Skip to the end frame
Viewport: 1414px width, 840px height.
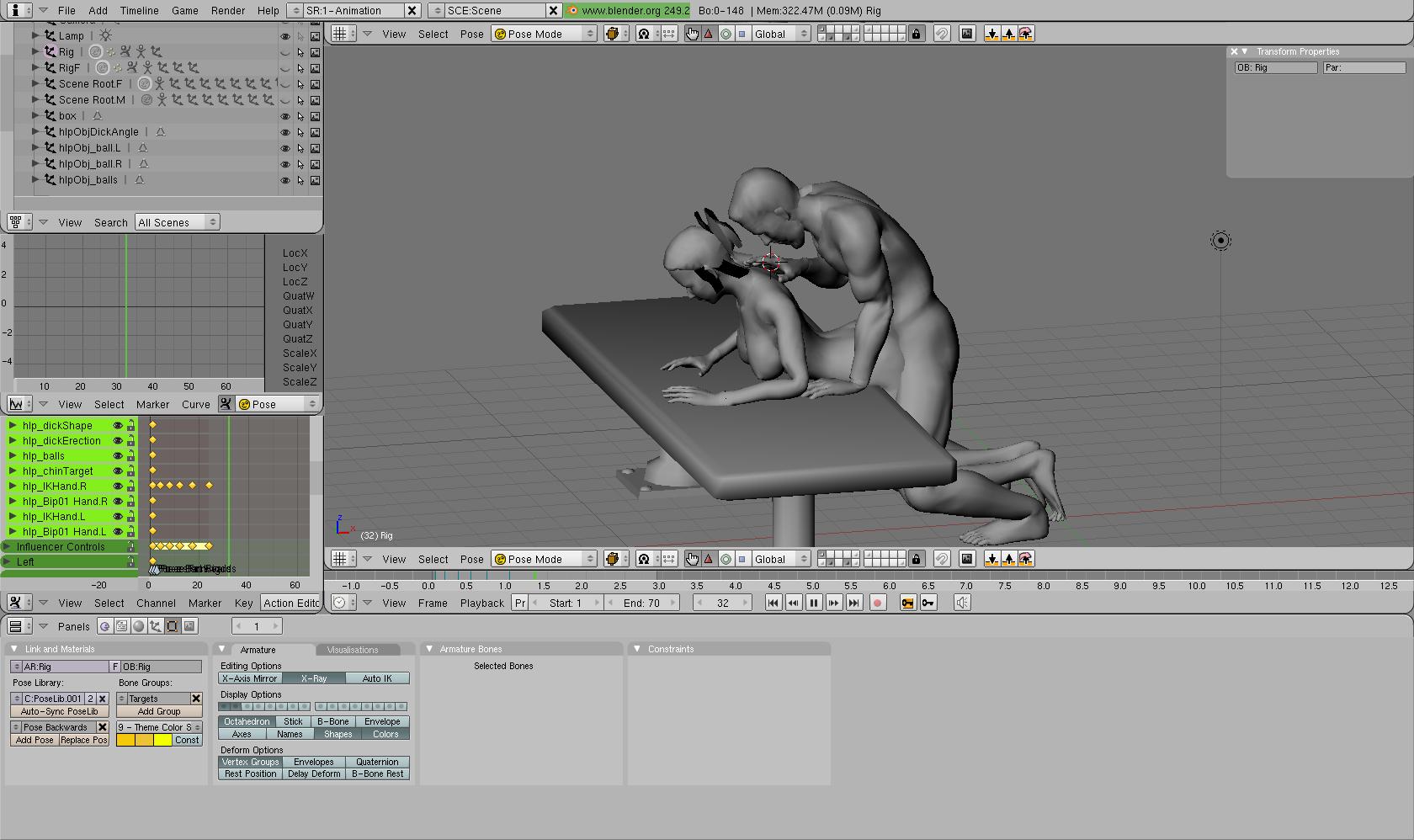pyautogui.click(x=853, y=603)
